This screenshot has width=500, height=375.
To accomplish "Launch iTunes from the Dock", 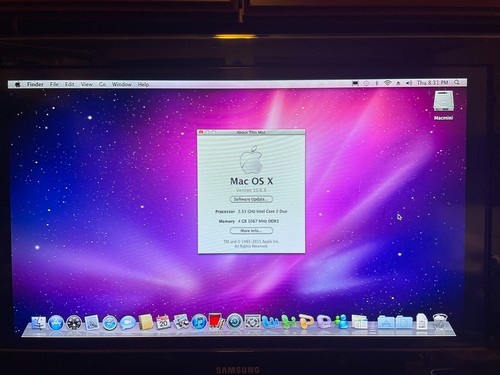I will coord(199,322).
